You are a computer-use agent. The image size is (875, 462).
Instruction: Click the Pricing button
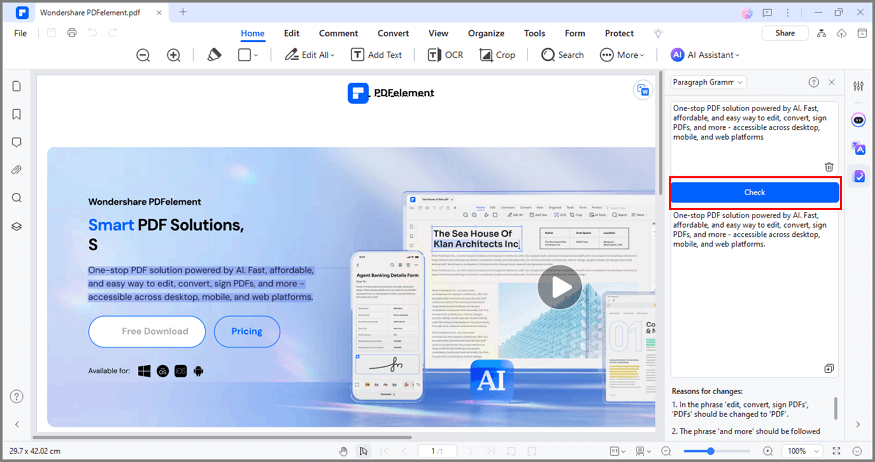click(x=247, y=331)
